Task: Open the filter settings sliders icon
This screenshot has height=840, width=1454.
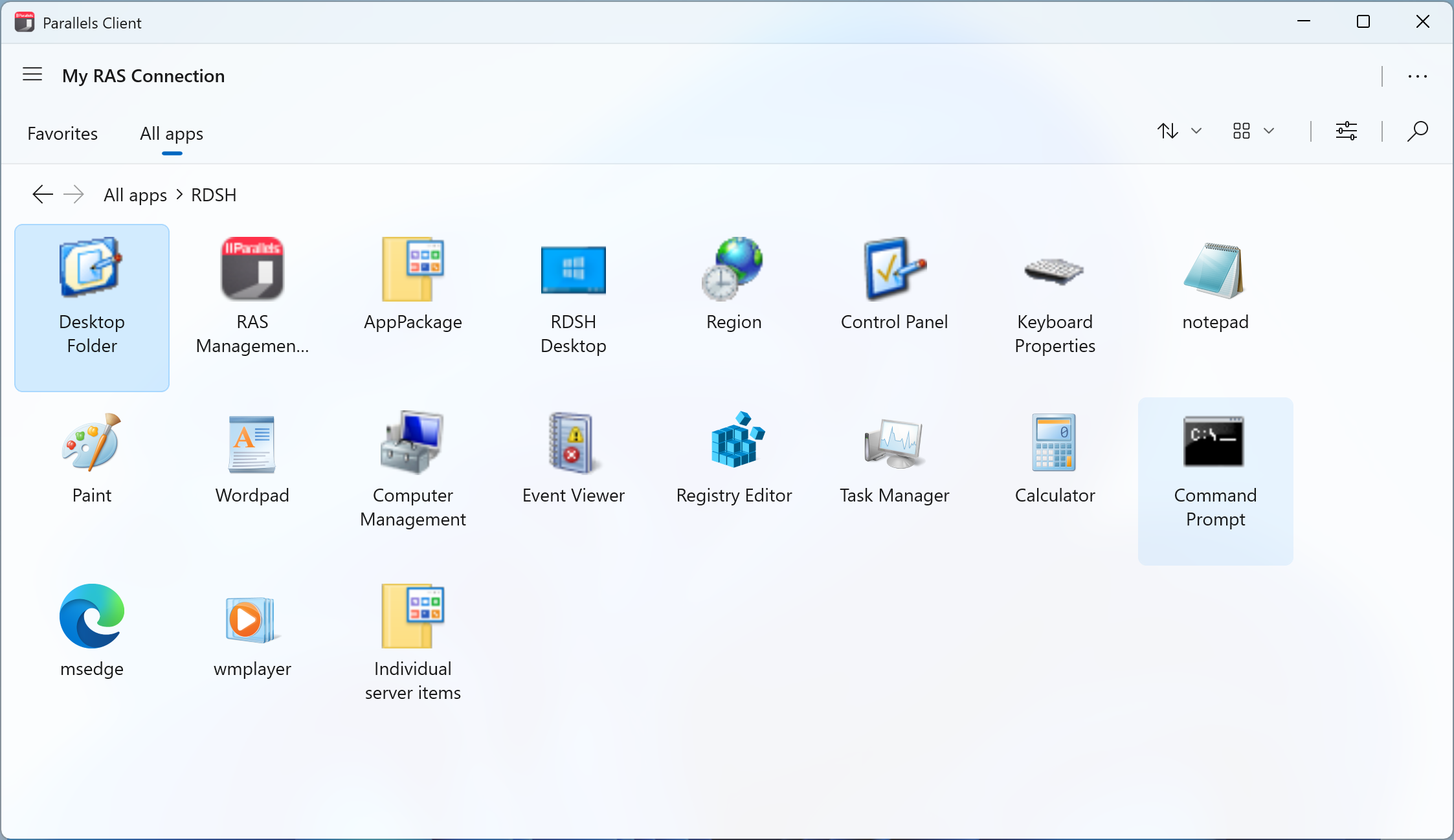Action: 1346,131
